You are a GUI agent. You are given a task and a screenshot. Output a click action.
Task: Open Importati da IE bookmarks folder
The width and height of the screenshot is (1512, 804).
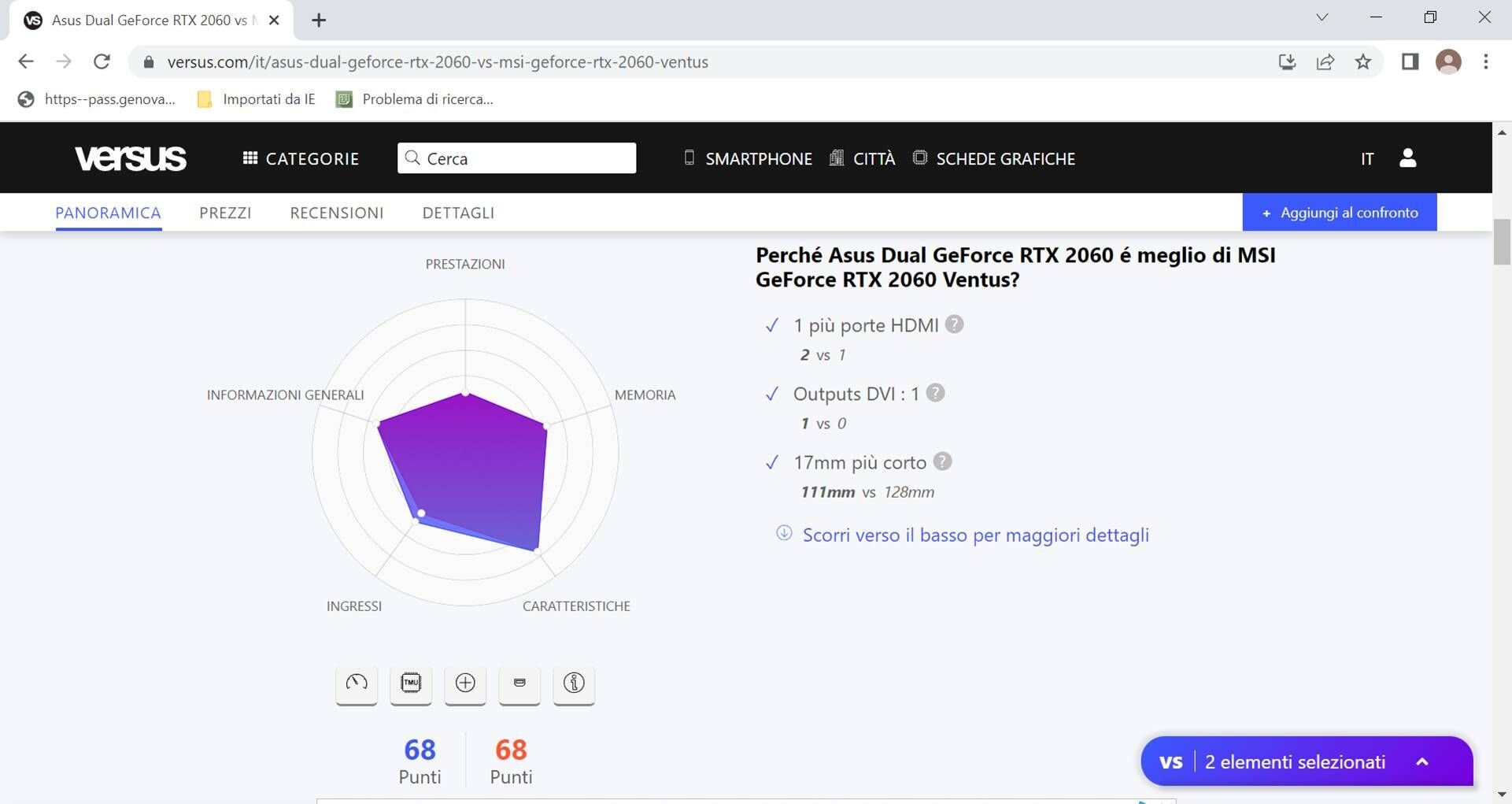click(x=257, y=99)
